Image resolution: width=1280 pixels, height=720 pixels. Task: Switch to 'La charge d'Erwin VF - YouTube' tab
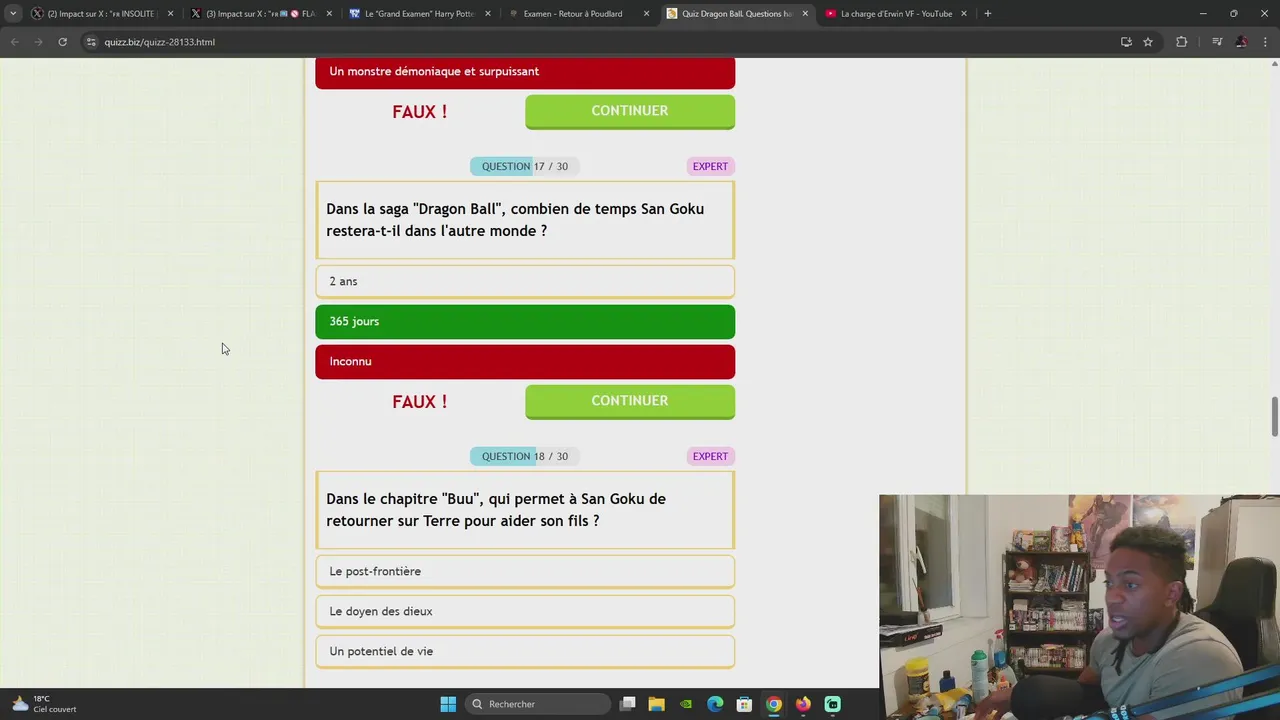coord(895,14)
